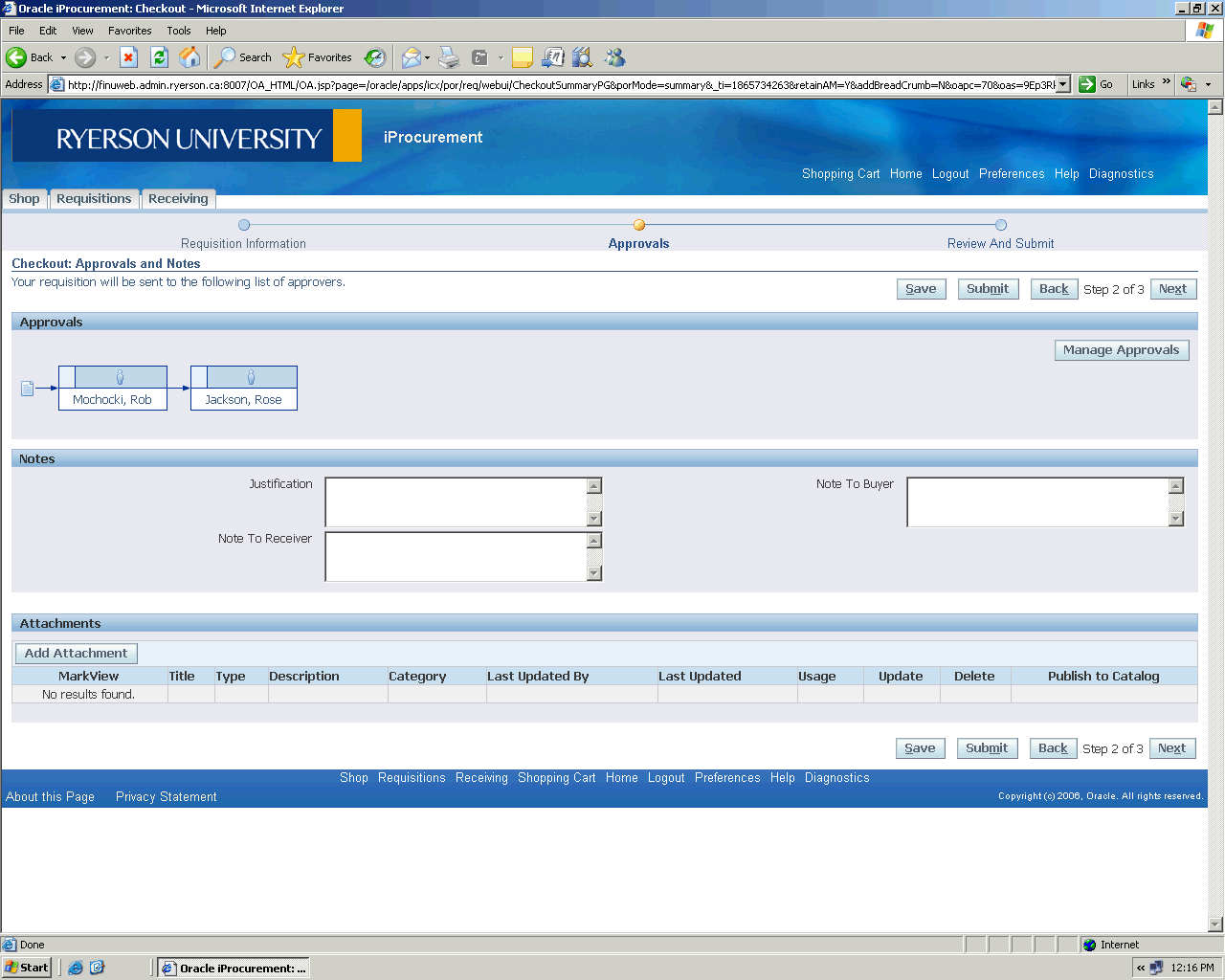Open the Tools menu
Screen dimensions: 1225x980
click(178, 31)
